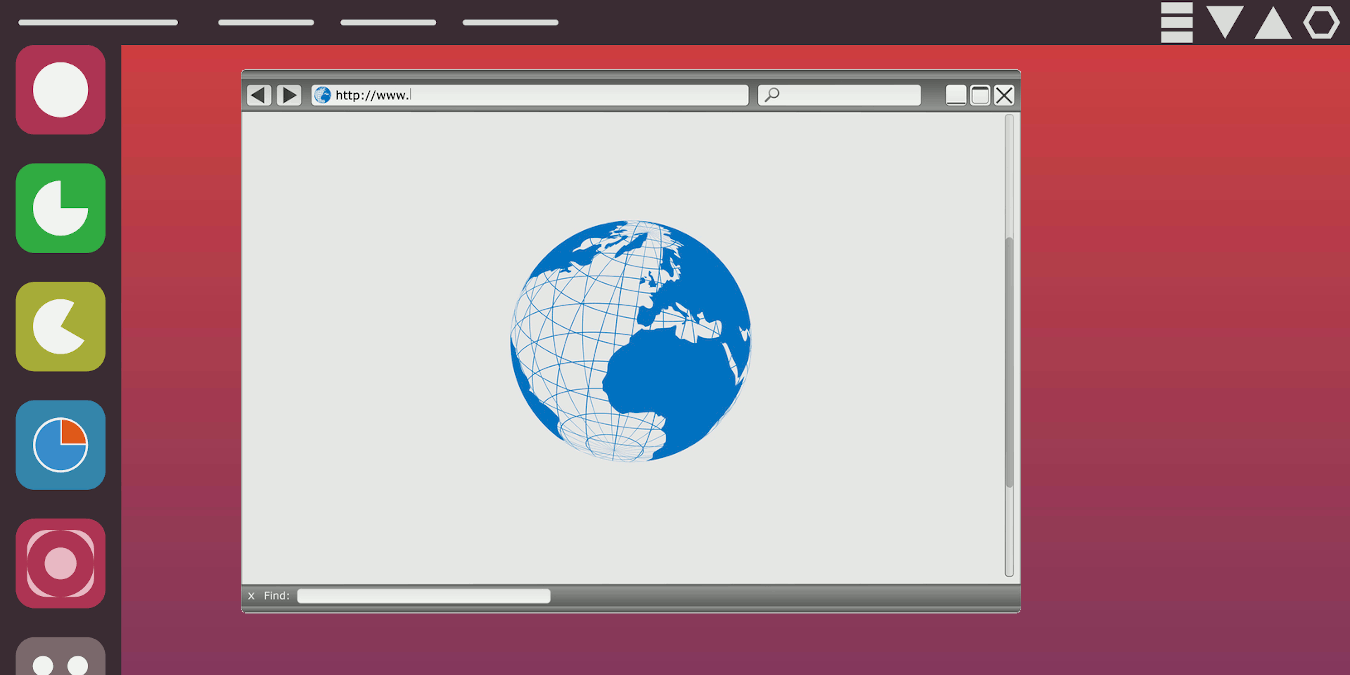
Task: Open the white circle app at the dock top
Action: 60,90
